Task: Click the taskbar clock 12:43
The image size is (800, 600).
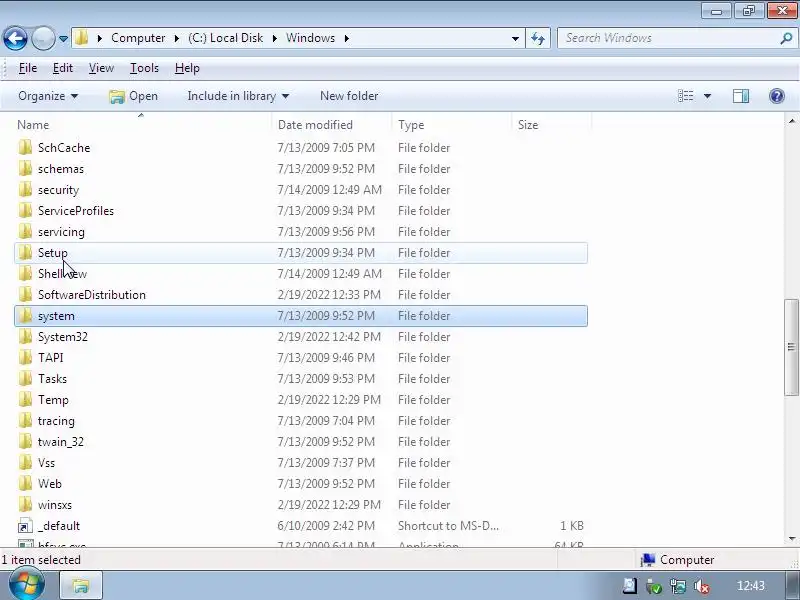Action: click(751, 586)
